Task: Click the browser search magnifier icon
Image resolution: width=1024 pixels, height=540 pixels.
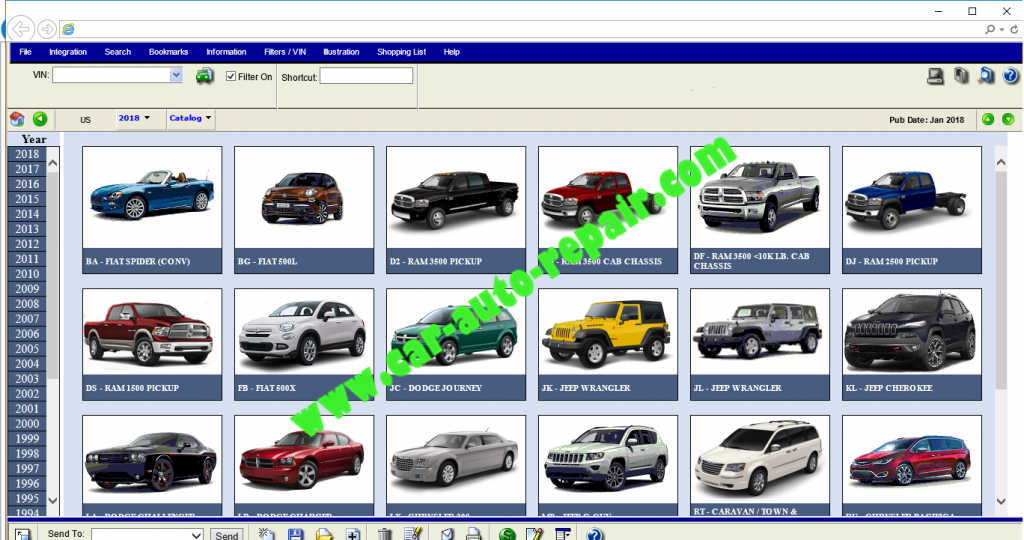Action: 990,29
